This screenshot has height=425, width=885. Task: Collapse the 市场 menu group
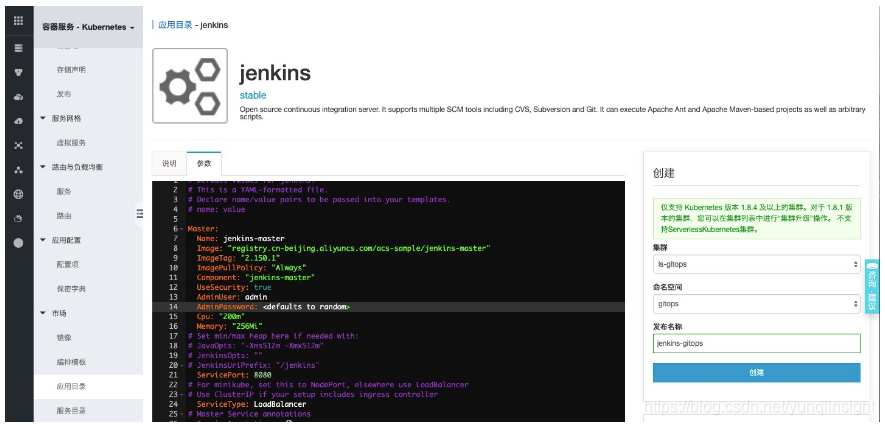coord(43,312)
